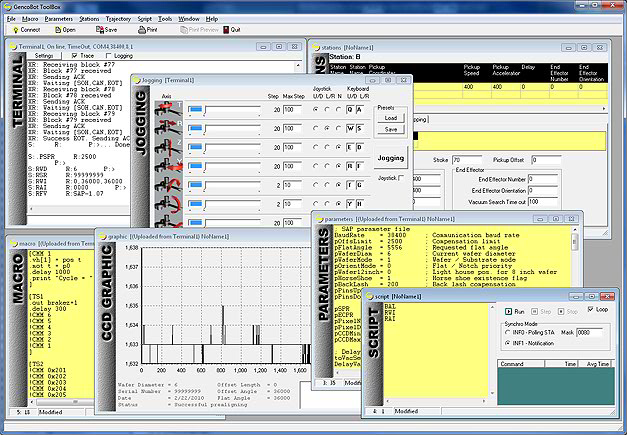Click the macro window horizontal scrollbar
The image size is (627, 435).
pyautogui.click(x=62, y=402)
